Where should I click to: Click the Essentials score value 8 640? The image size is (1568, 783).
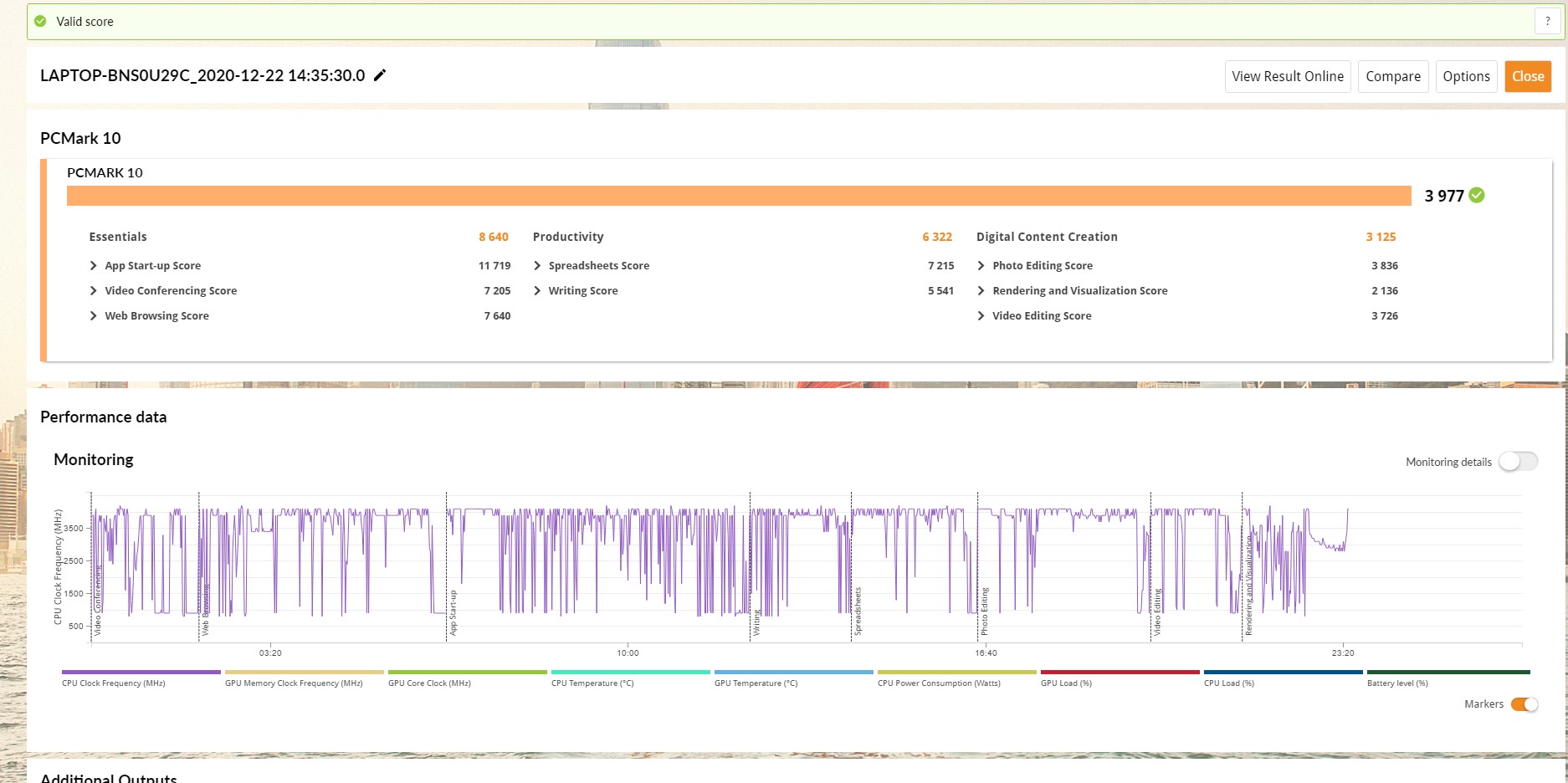[x=494, y=237]
